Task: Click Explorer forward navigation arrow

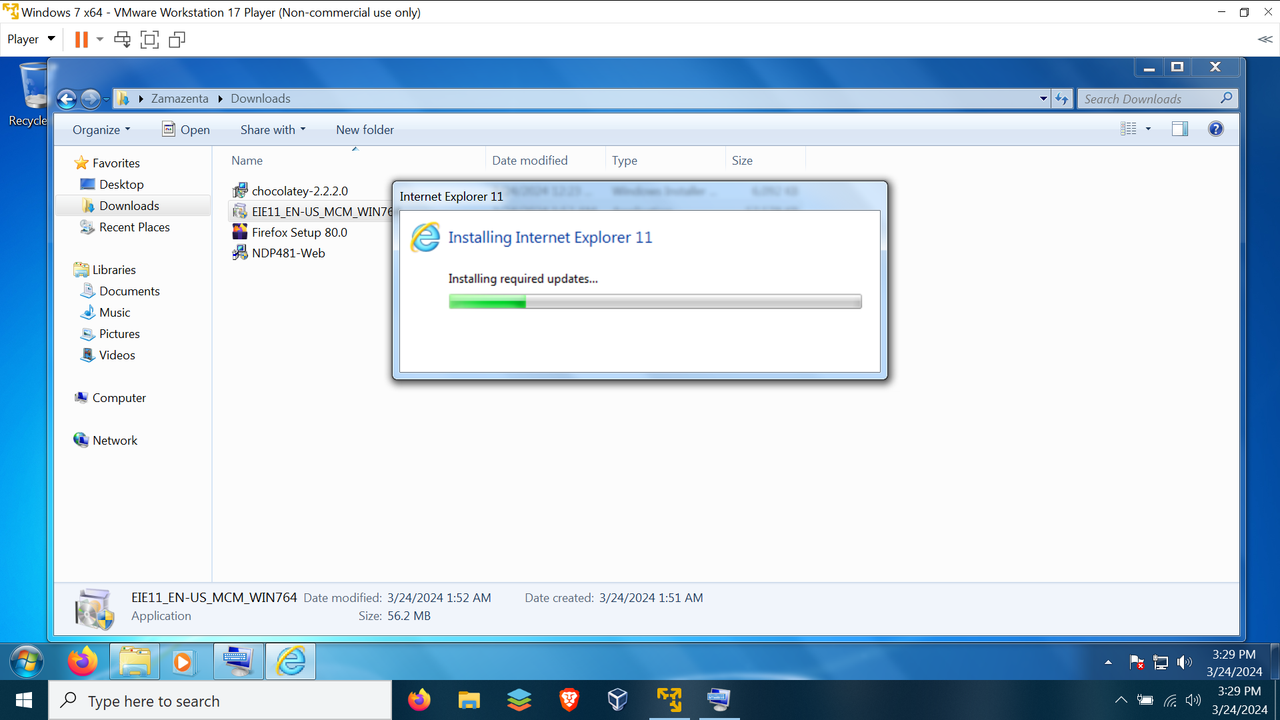Action: point(90,99)
